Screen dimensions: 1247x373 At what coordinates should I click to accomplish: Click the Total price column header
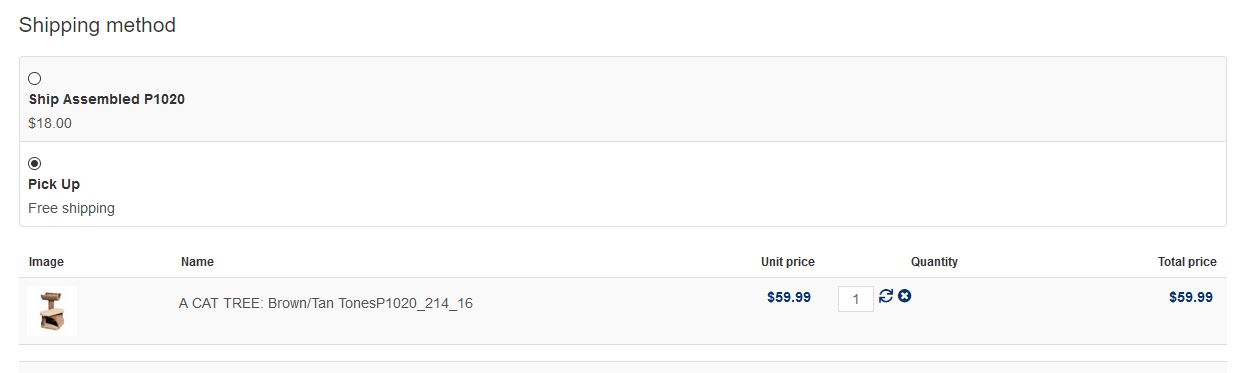pos(1187,262)
